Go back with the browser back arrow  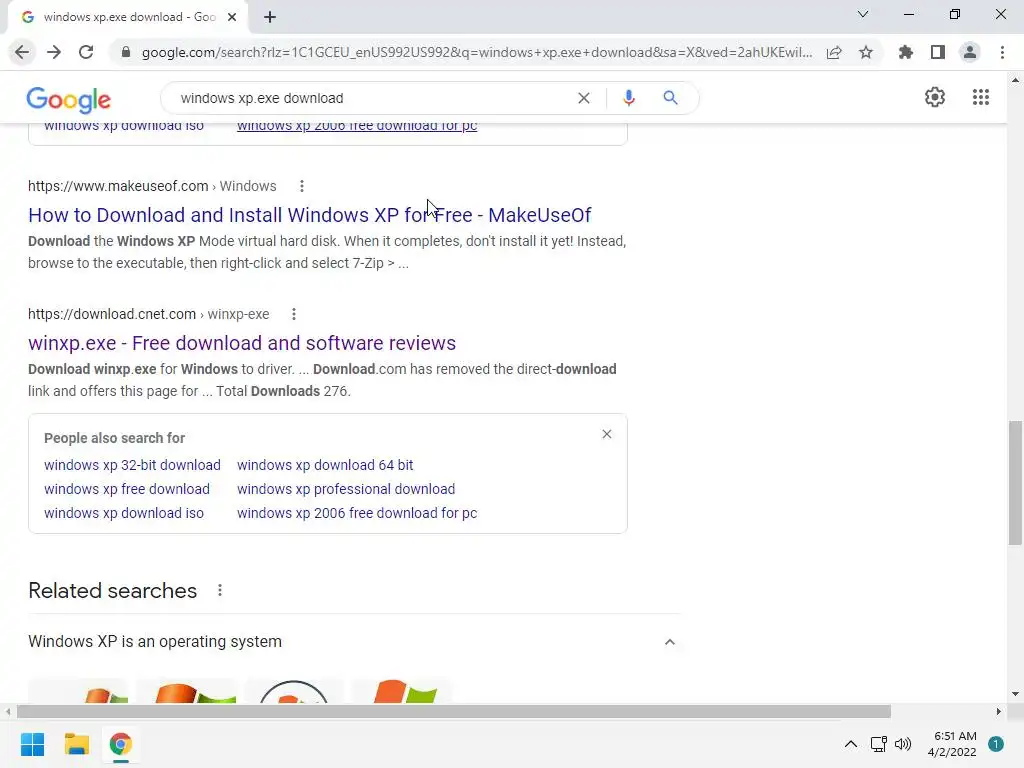[22, 52]
